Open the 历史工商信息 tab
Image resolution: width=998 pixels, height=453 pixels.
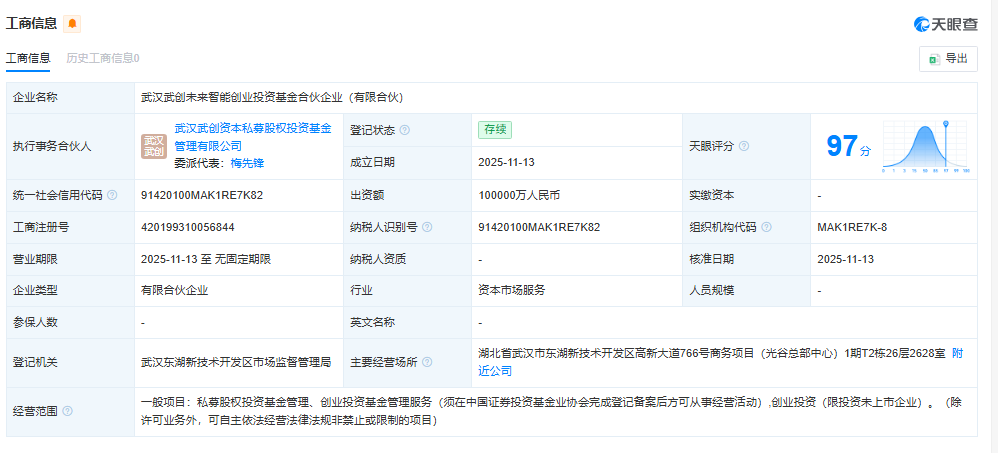pos(102,58)
